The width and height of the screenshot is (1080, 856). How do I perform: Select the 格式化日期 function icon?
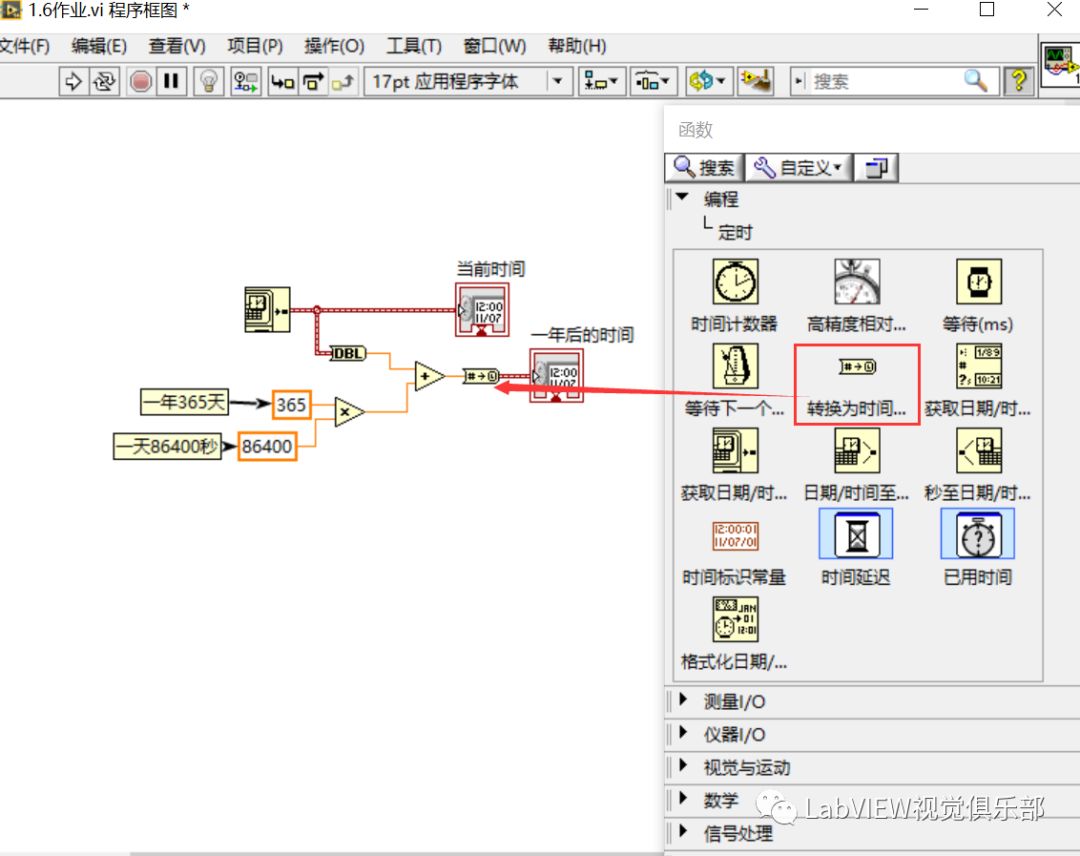click(x=737, y=618)
